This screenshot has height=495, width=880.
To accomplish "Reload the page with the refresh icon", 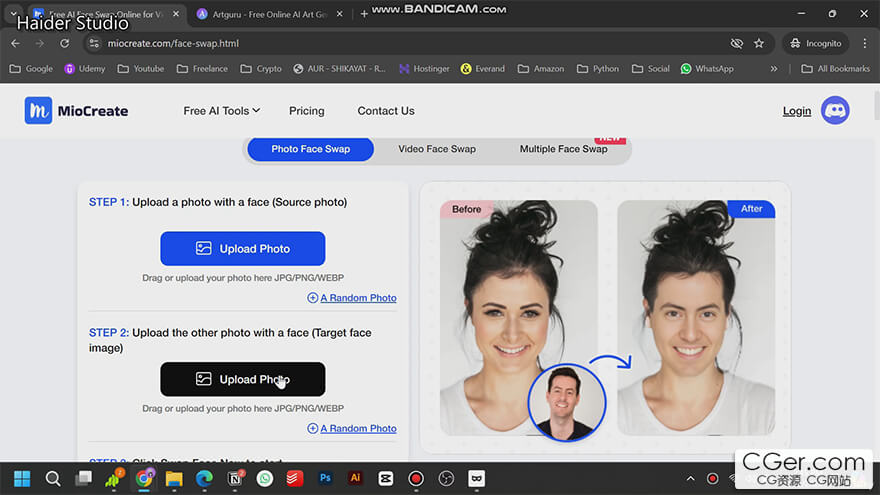I will (x=65, y=43).
